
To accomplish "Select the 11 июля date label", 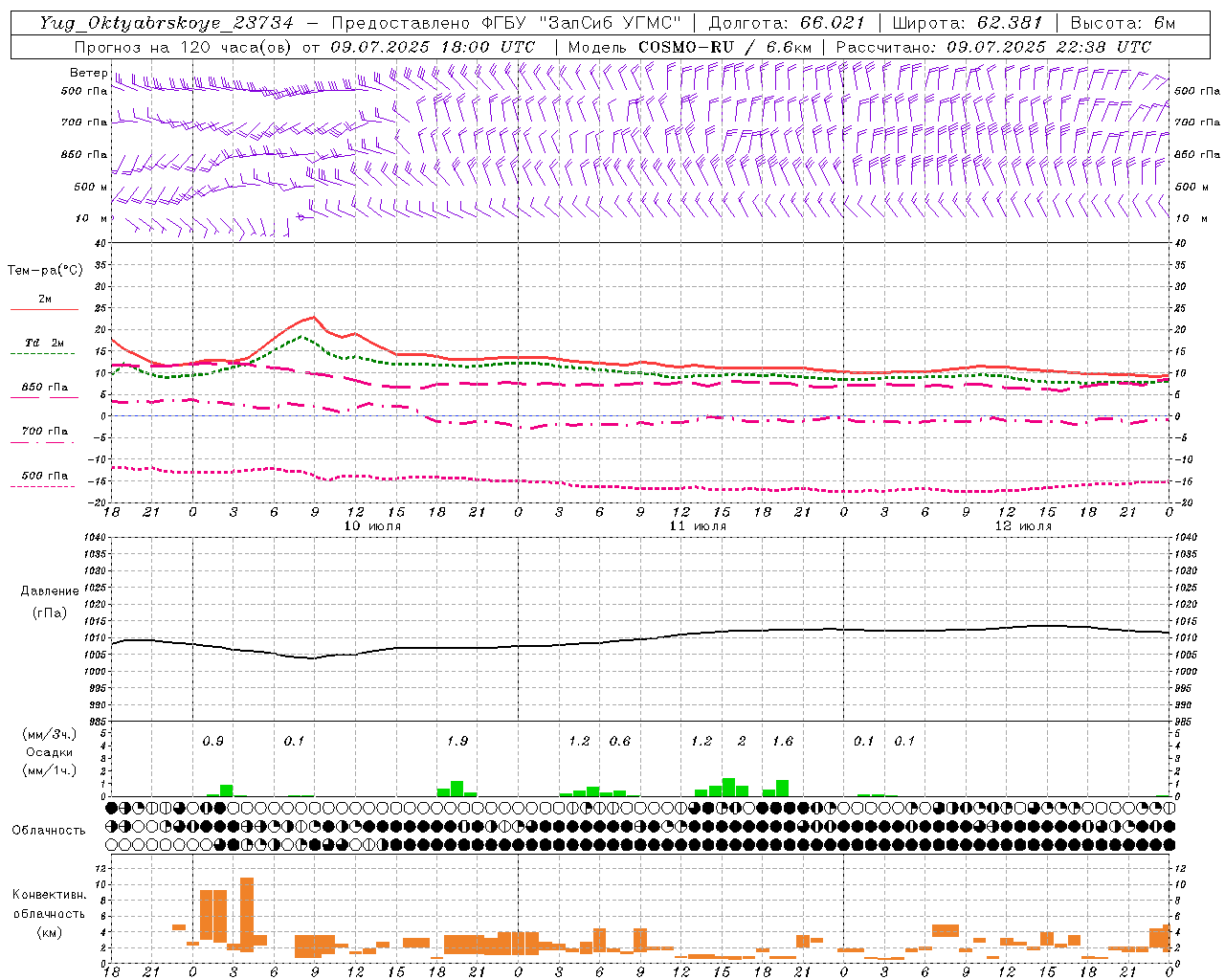I will point(698,526).
